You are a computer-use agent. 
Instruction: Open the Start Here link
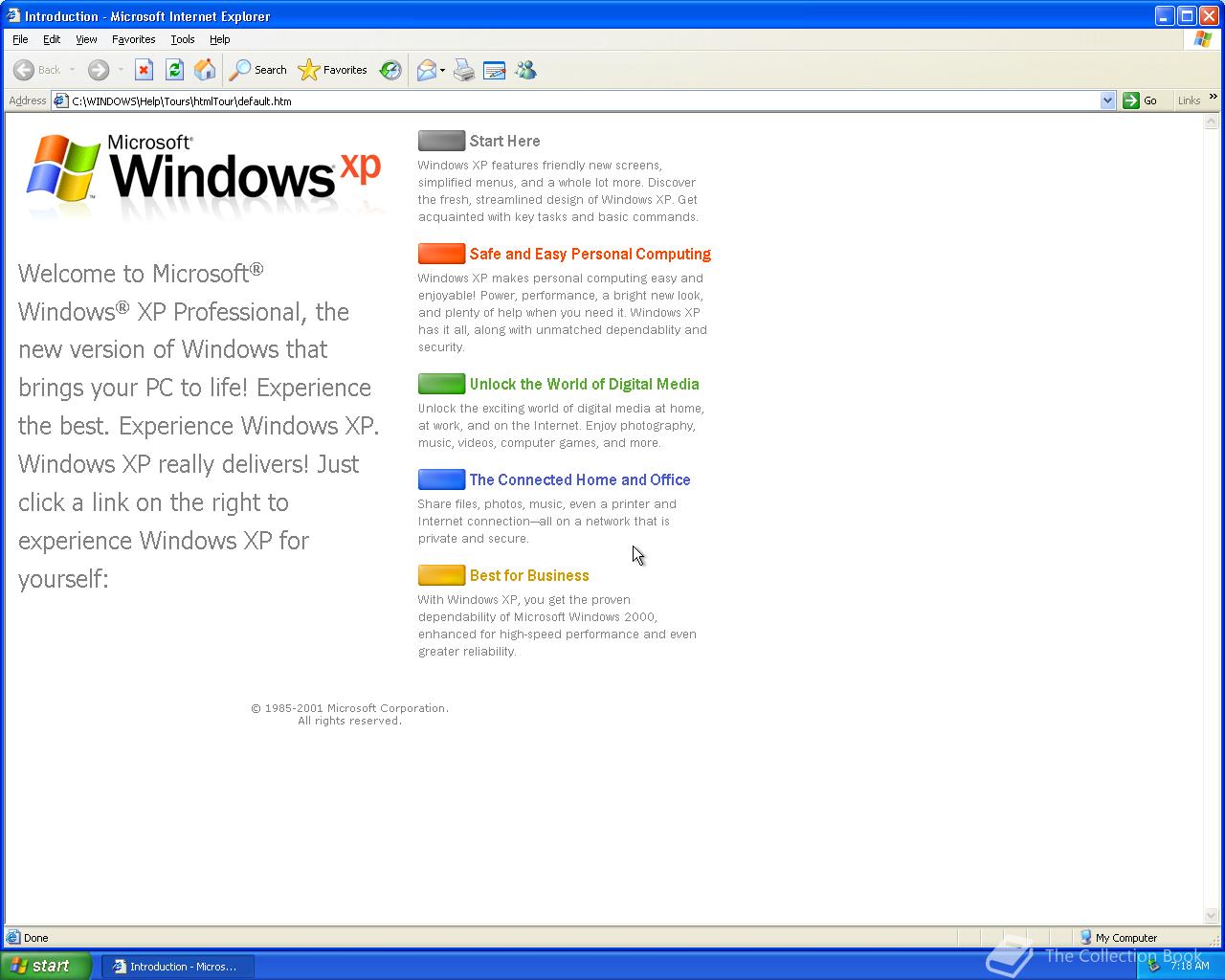pos(504,141)
